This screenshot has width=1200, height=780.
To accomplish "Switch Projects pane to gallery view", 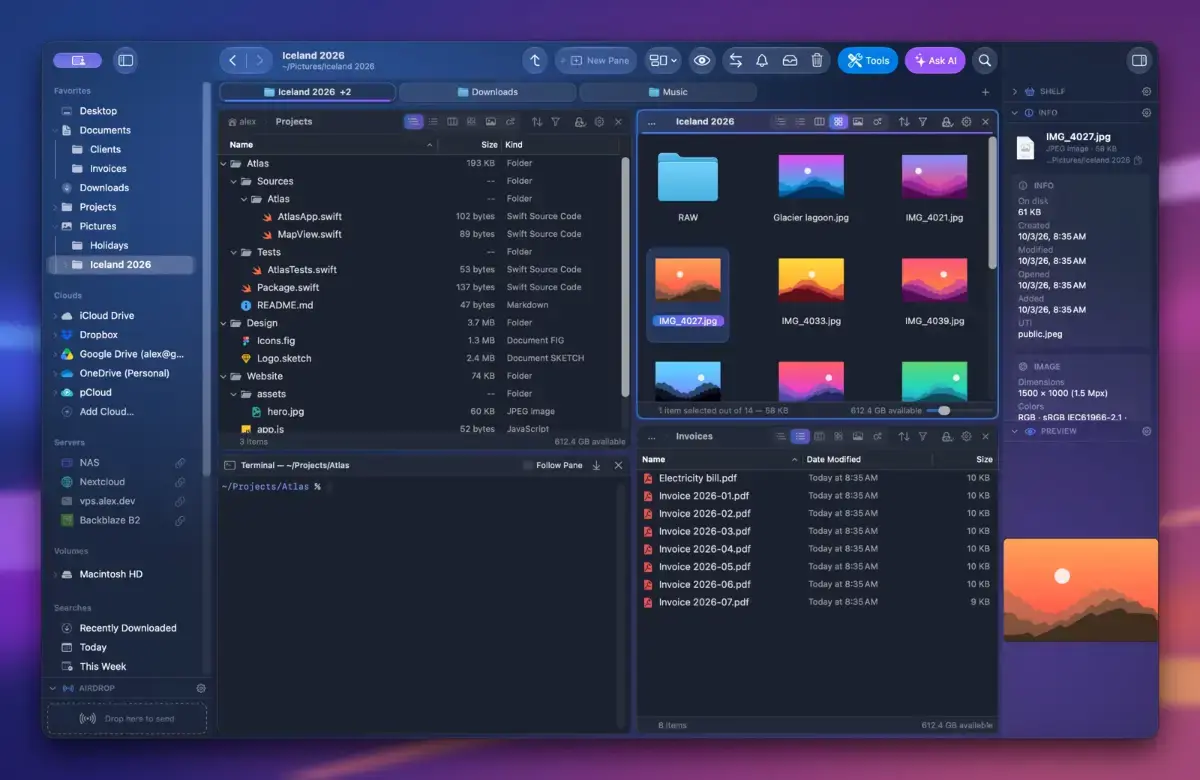I will (490, 122).
